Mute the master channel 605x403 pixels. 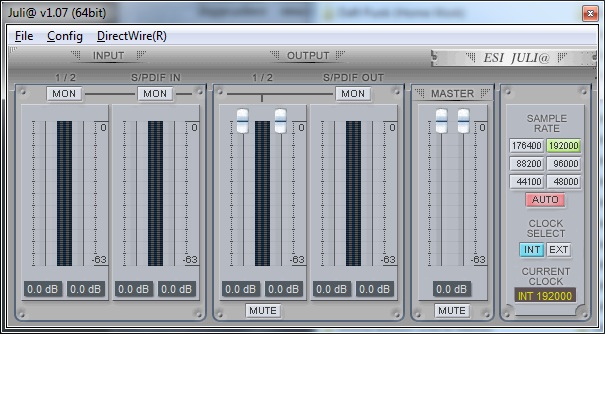pyautogui.click(x=452, y=311)
